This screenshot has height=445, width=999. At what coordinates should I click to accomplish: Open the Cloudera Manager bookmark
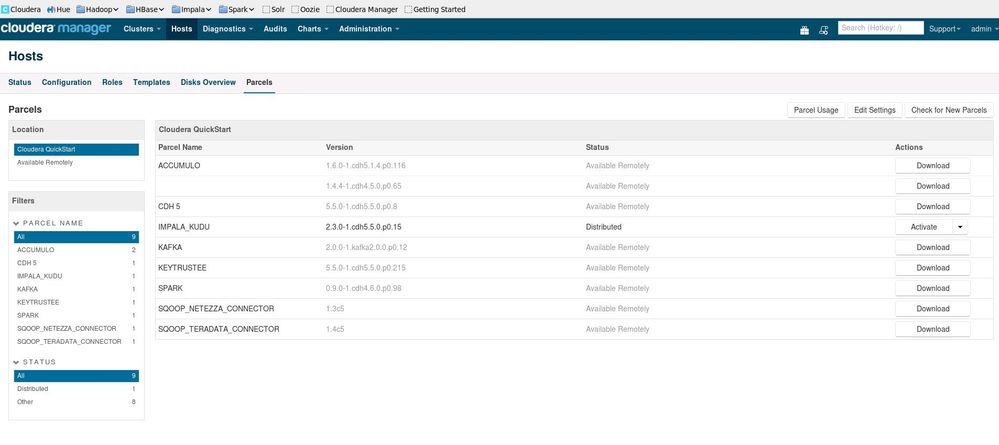point(362,10)
